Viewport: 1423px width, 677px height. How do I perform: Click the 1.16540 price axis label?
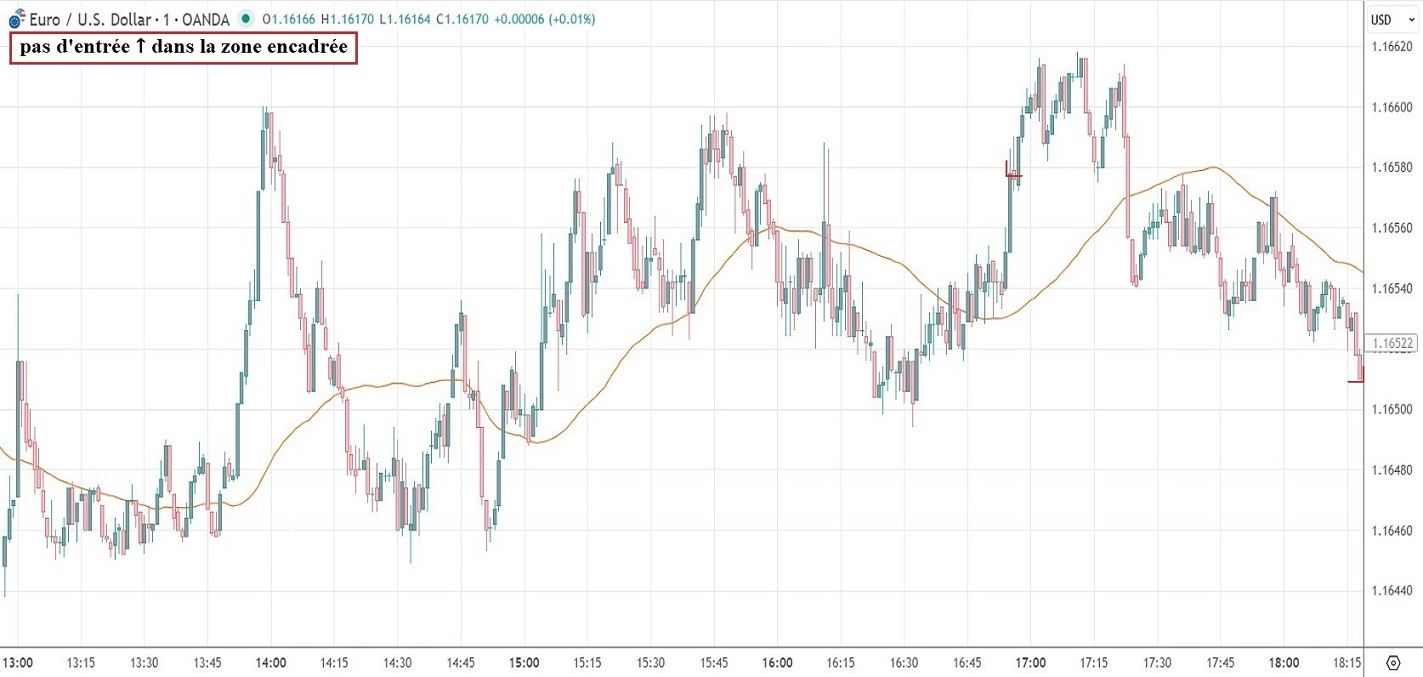point(1392,288)
